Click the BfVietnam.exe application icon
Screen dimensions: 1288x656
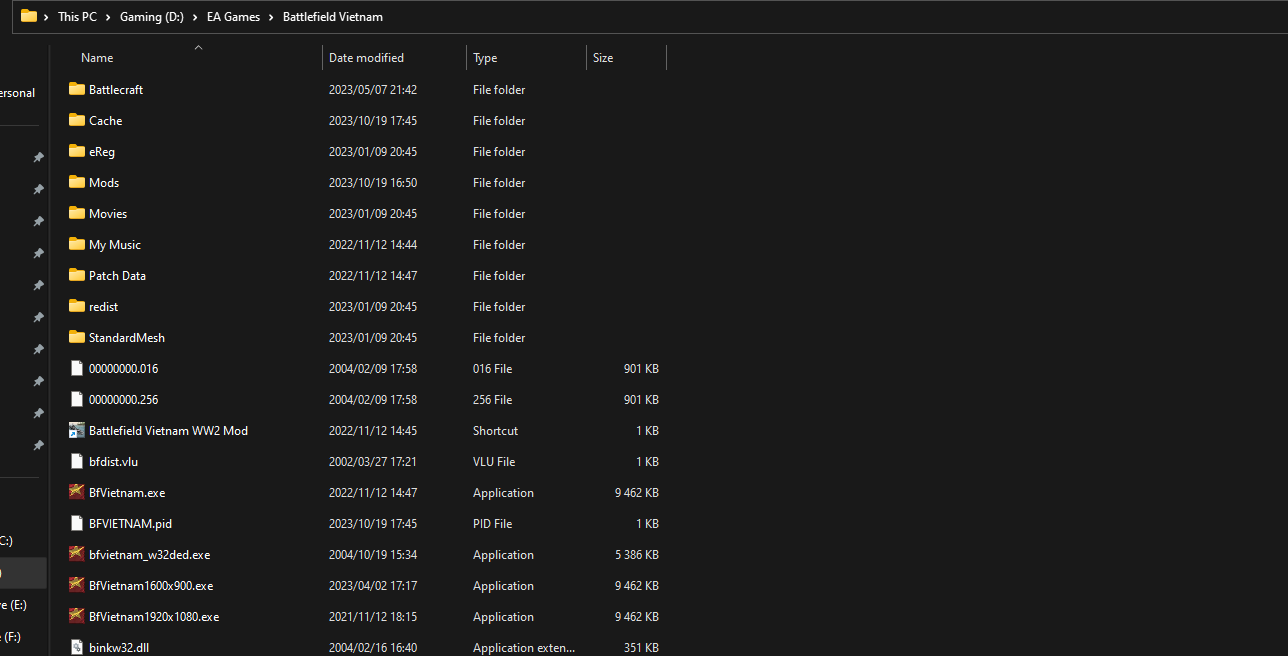(x=77, y=492)
